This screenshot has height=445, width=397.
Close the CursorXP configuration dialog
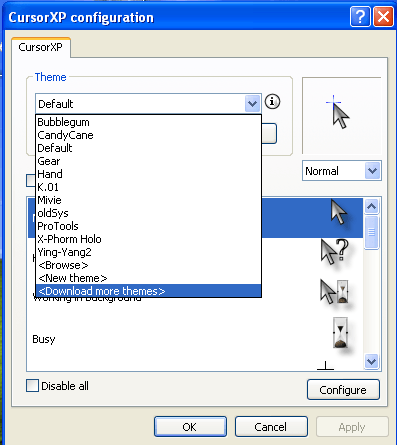383,16
